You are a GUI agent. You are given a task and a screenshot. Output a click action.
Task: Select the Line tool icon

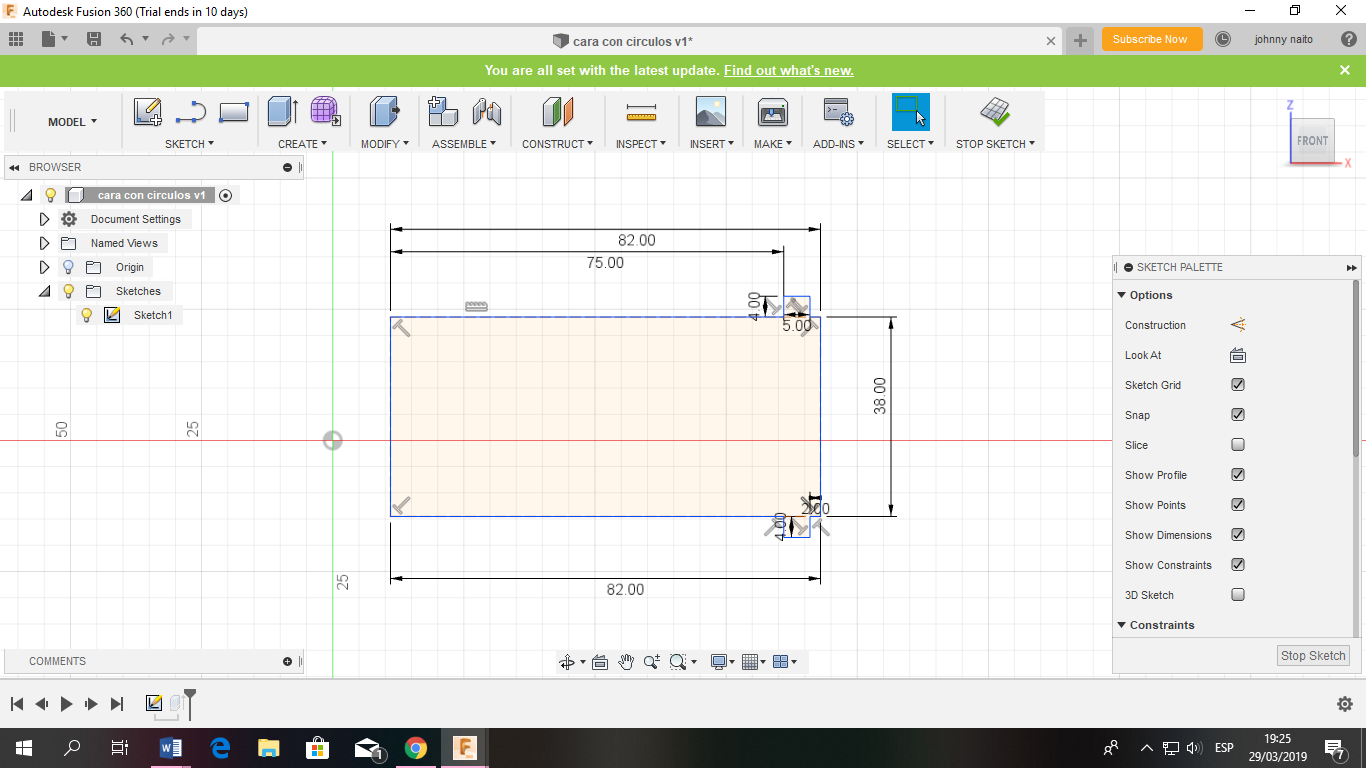[x=190, y=112]
